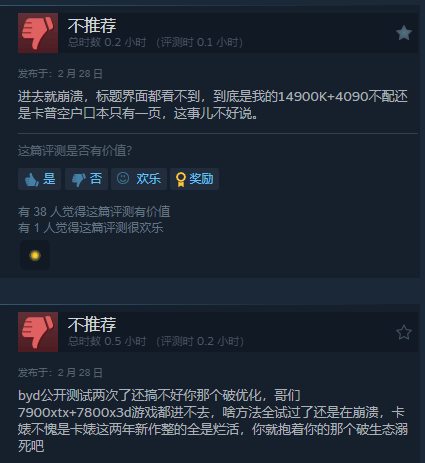Viewport: 425px width, 463px height.
Task: Click the playtime text 总时数 0.2 小时
Action: coord(107,42)
